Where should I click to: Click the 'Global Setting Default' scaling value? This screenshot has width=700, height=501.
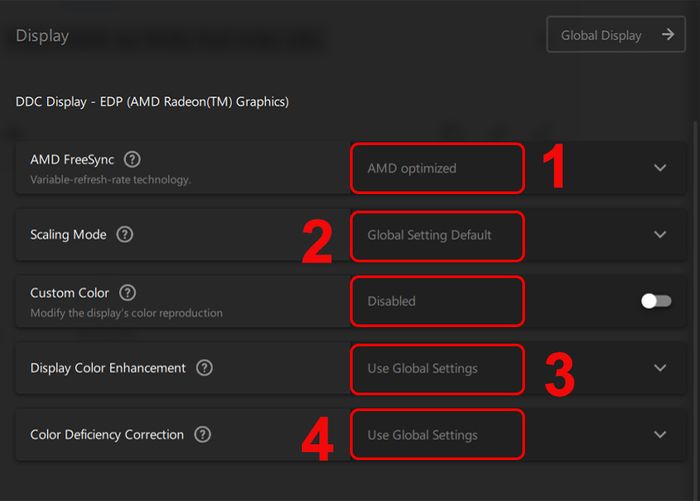click(x=429, y=235)
